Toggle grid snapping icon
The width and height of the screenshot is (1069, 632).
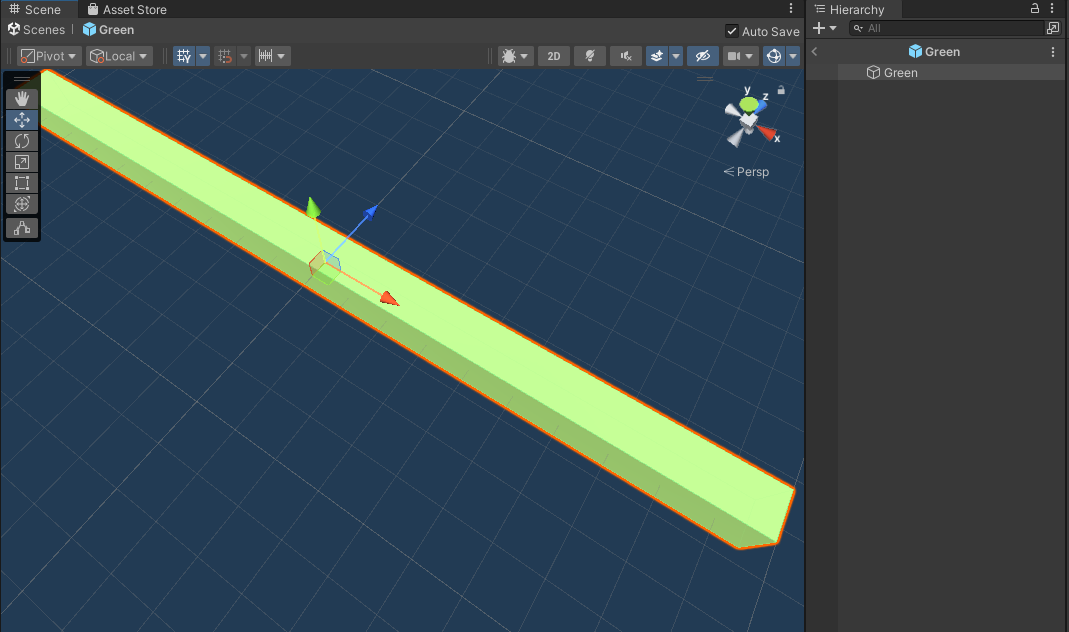pos(225,56)
